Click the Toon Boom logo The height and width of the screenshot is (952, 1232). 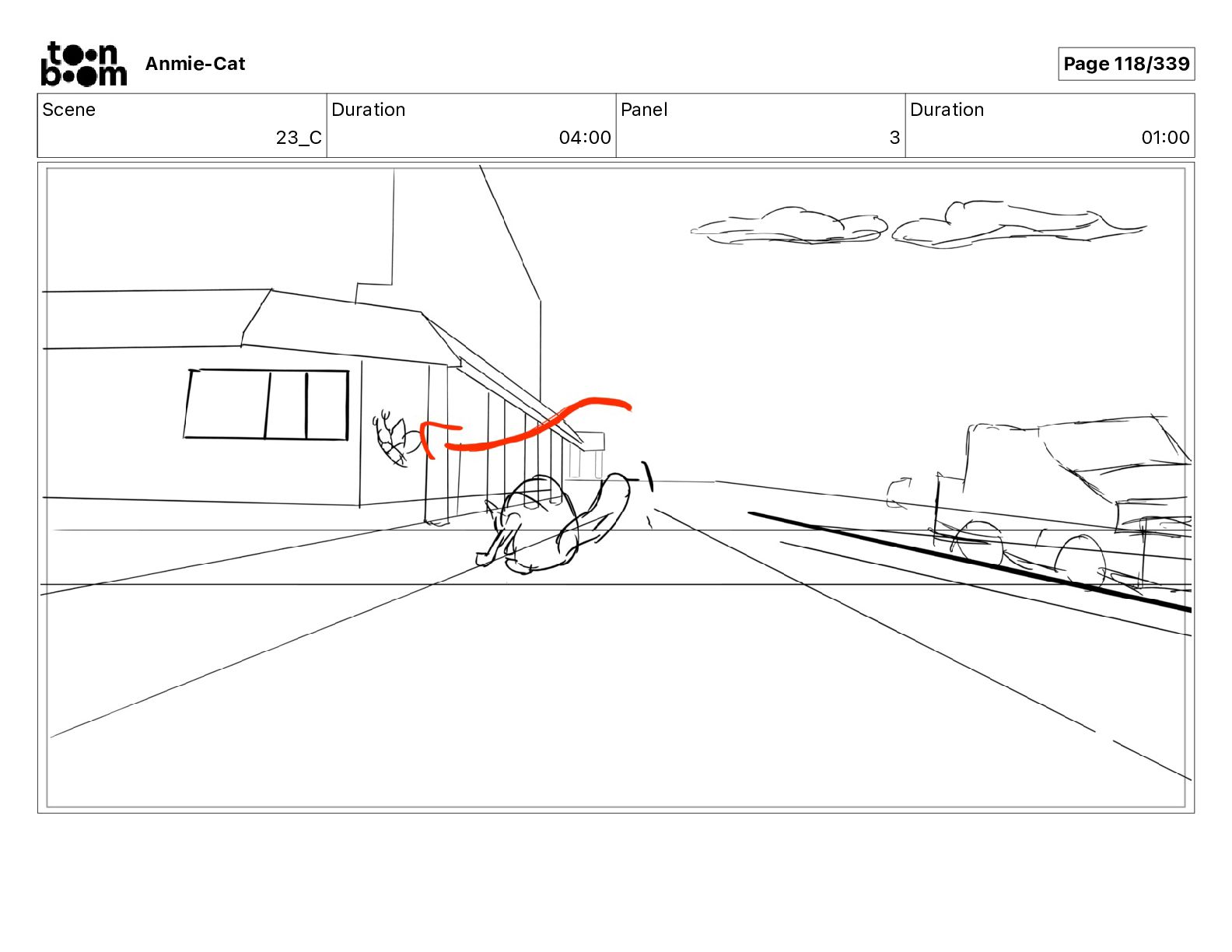tap(83, 64)
